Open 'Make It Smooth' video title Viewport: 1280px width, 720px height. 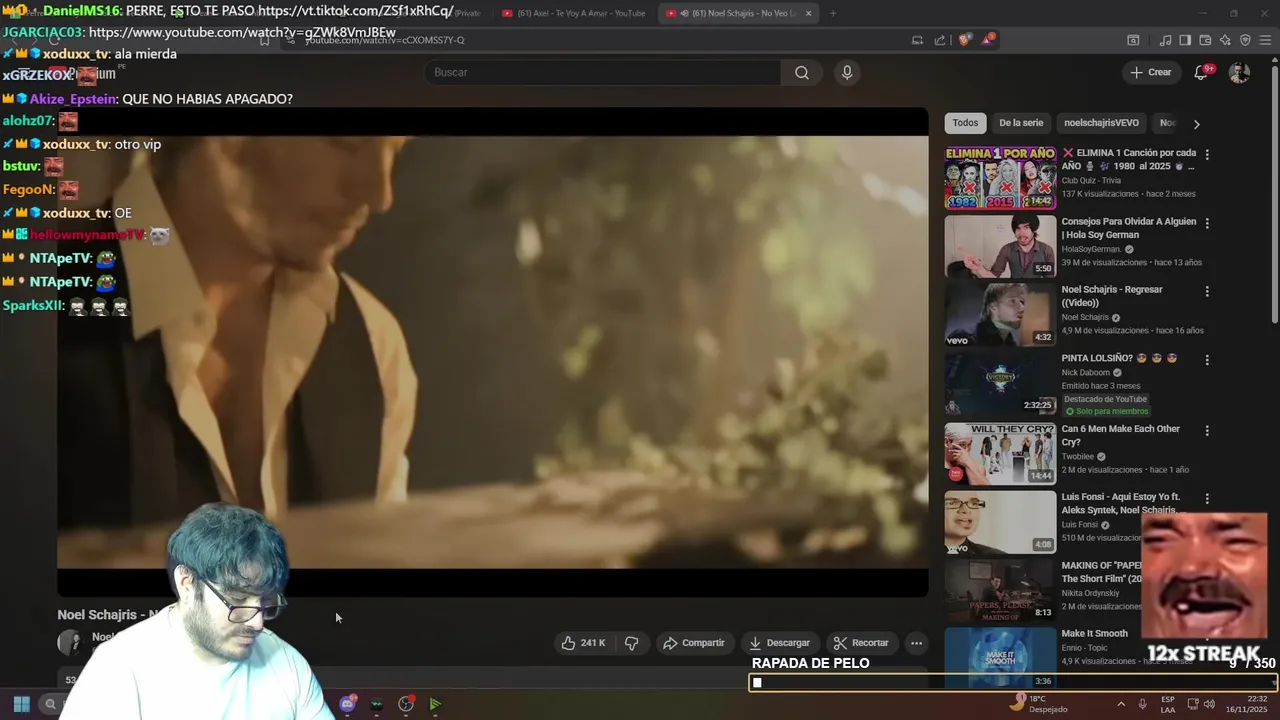pyautogui.click(x=1094, y=633)
